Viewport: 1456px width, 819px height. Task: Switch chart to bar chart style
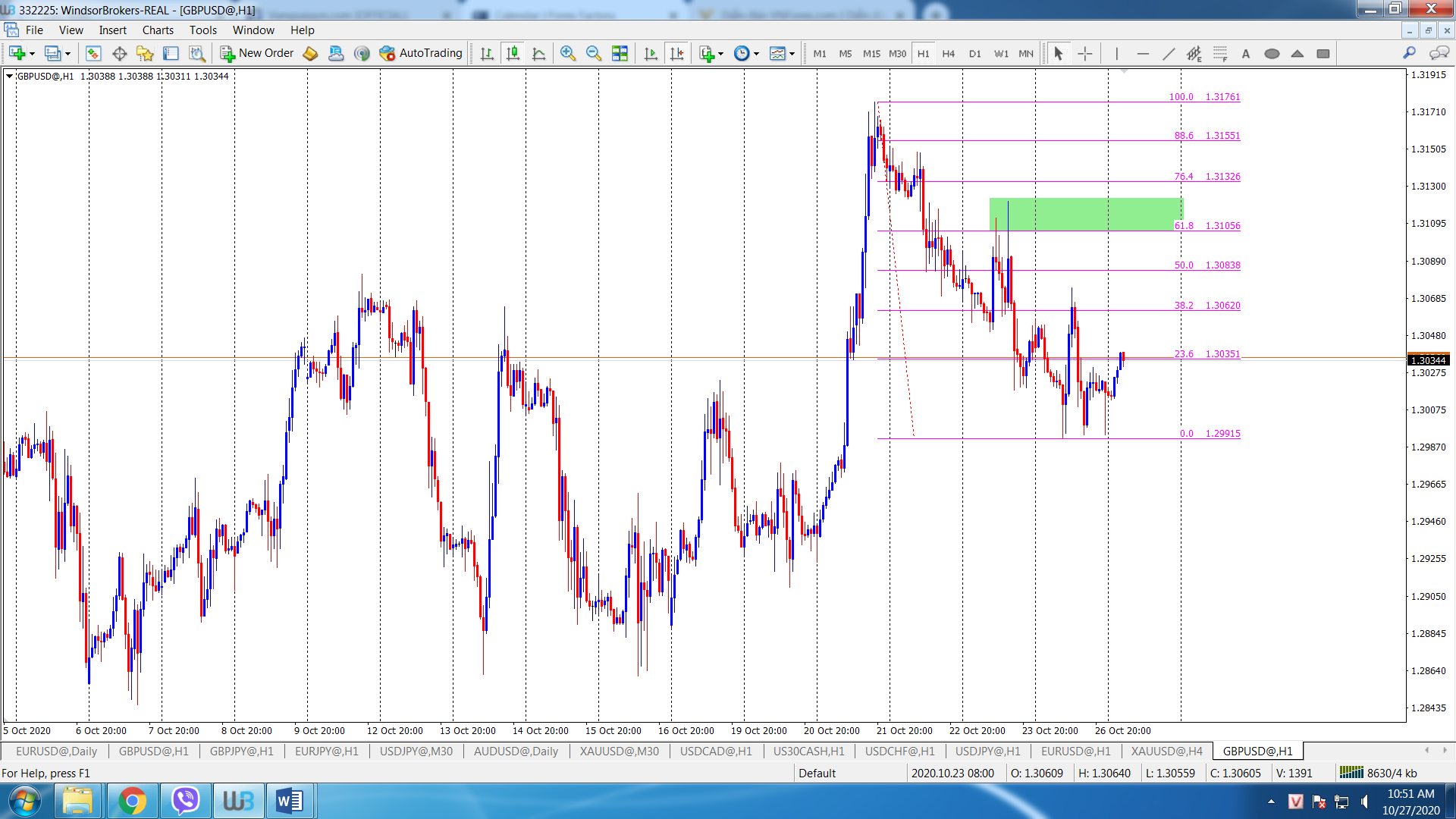[x=487, y=53]
